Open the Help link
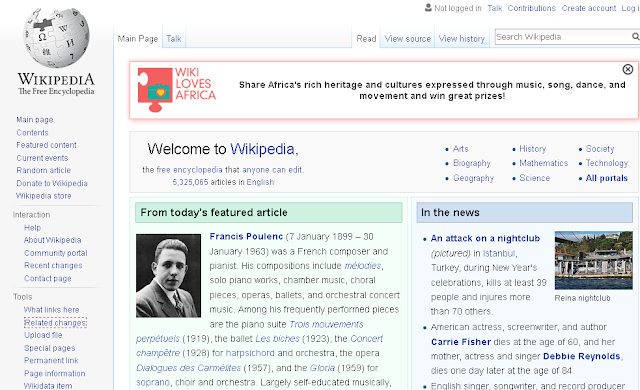Screen dimensions: 640x390 32,228
